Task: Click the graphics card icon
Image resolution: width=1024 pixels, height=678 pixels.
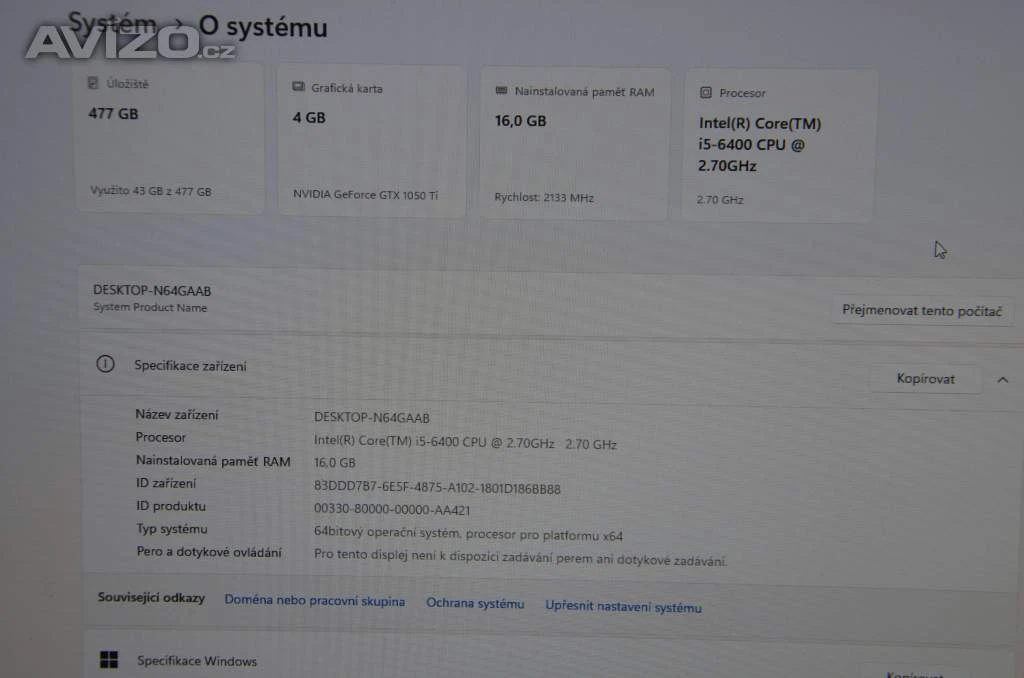Action: [298, 87]
